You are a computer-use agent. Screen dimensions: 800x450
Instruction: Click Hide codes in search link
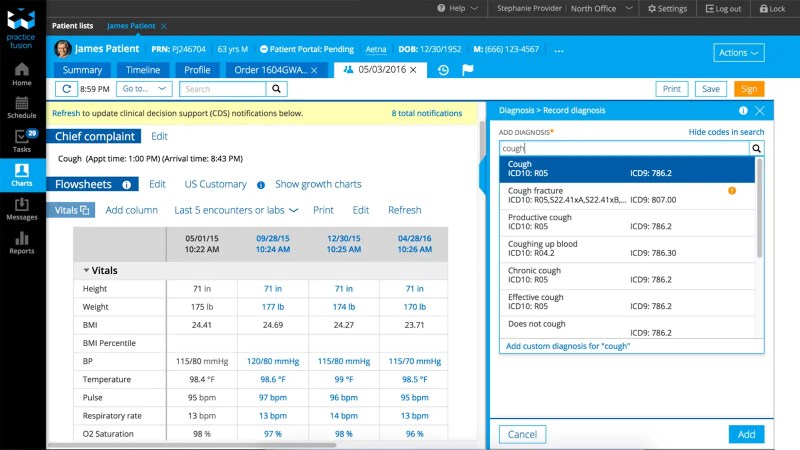pyautogui.click(x=726, y=132)
